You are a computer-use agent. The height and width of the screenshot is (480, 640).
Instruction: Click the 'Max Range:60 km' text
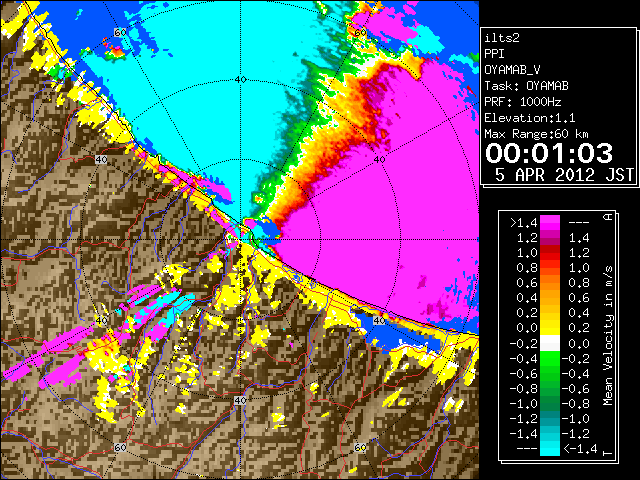click(536, 134)
